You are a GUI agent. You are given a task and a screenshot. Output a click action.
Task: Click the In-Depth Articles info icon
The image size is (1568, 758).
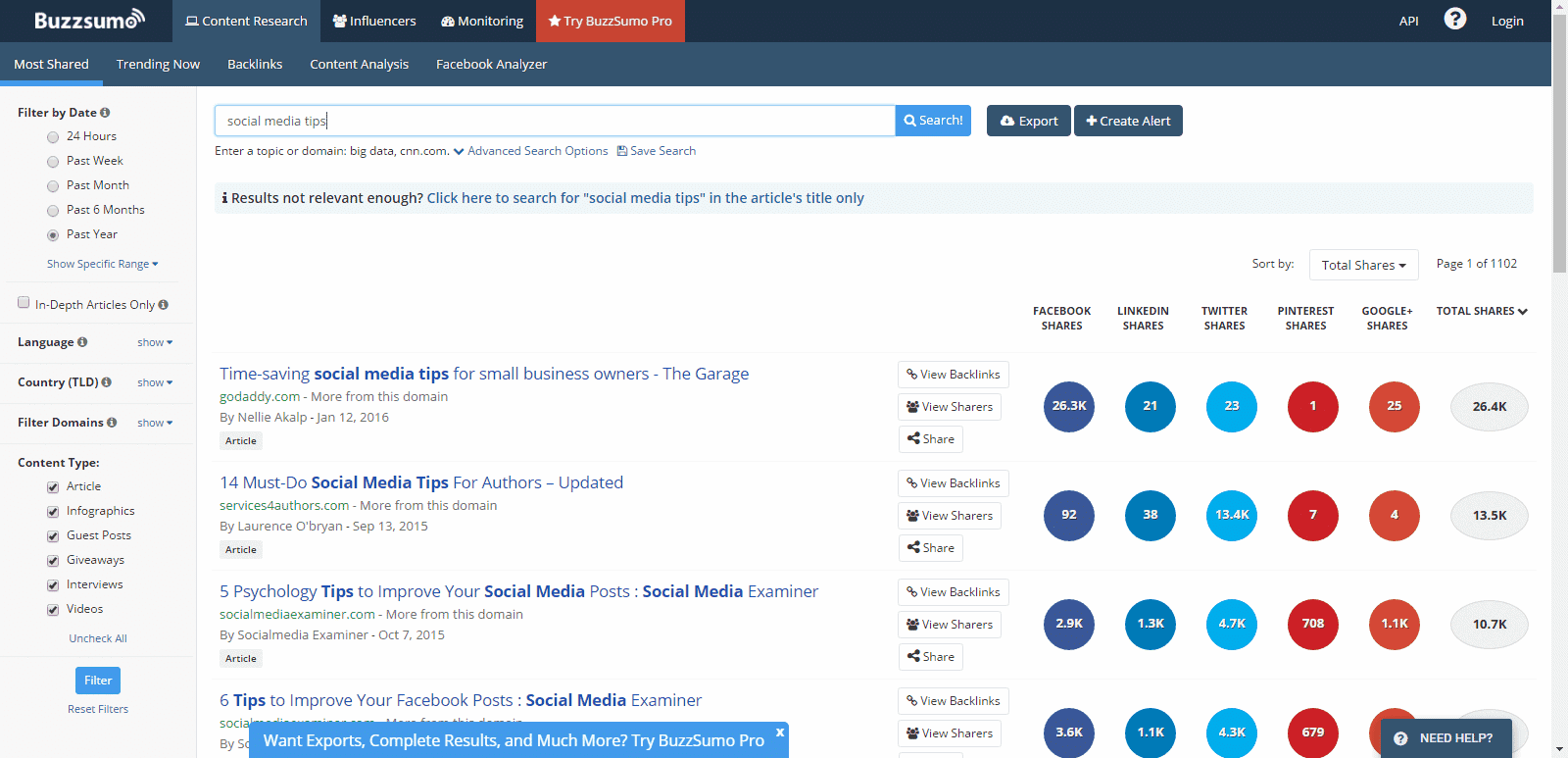(164, 305)
